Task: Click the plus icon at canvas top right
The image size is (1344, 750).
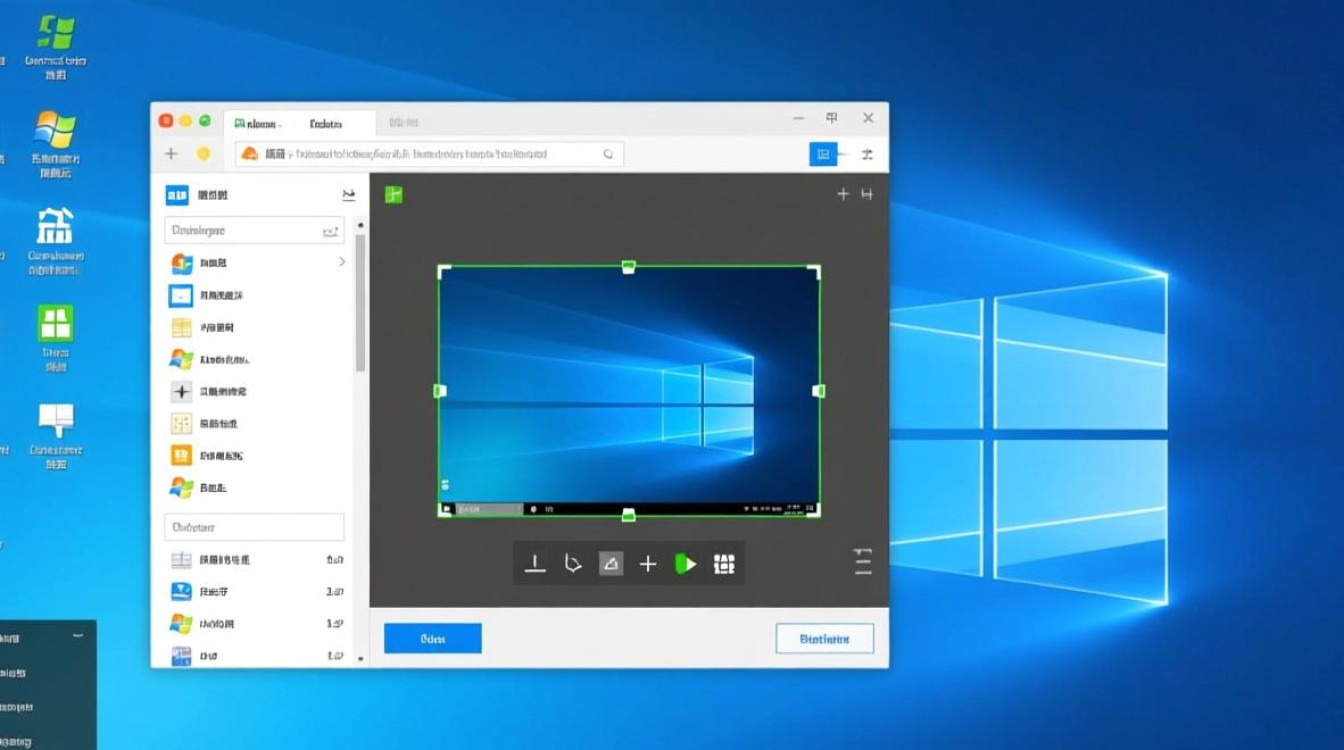Action: [x=843, y=194]
